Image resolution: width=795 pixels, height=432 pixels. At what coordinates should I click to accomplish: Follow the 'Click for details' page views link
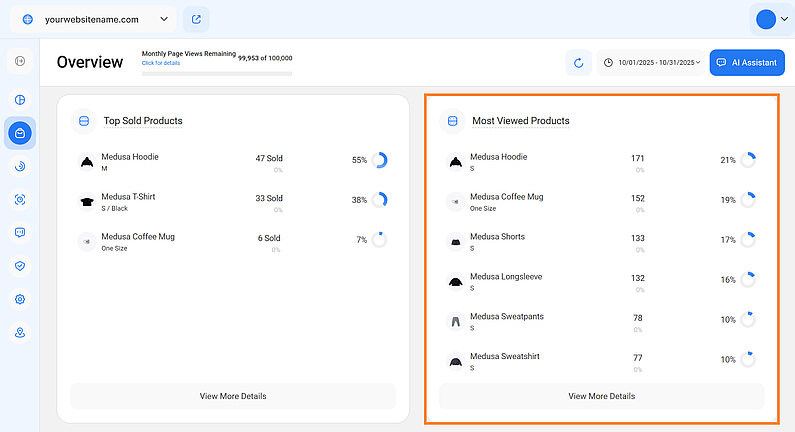[161, 63]
